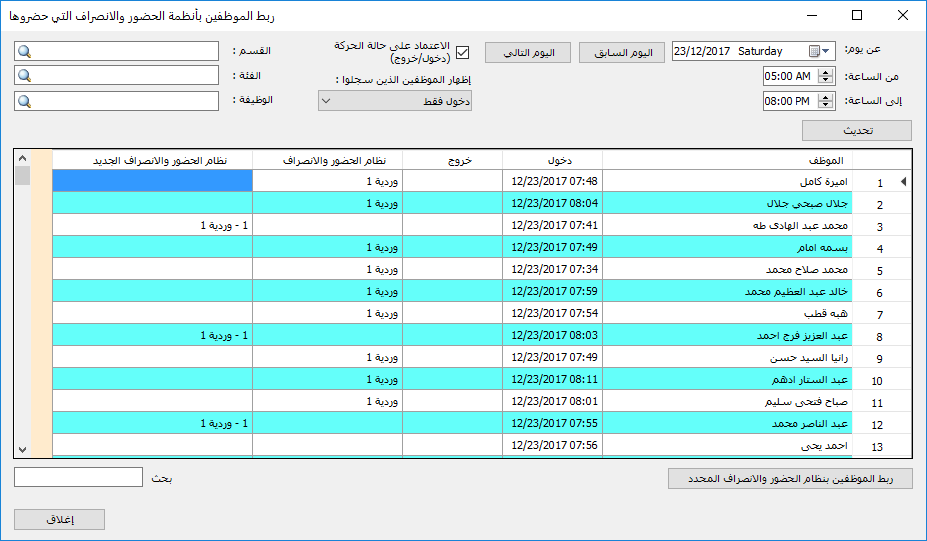Screen dimensions: 927x541
Task: Click the اليوم التالي button
Action: pos(528,53)
